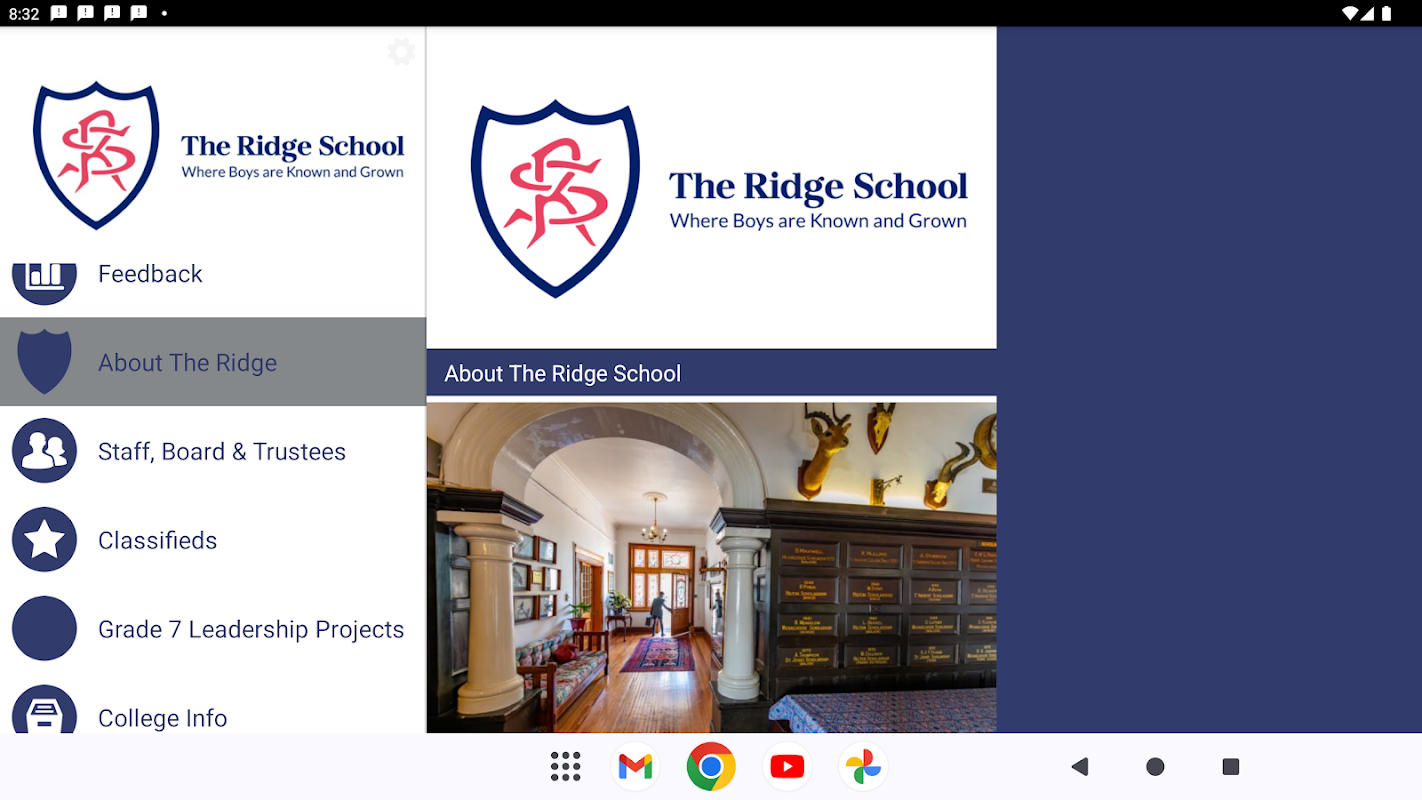Tap the 8:32 clock in status bar
The height and width of the screenshot is (800, 1422).
(x=24, y=14)
